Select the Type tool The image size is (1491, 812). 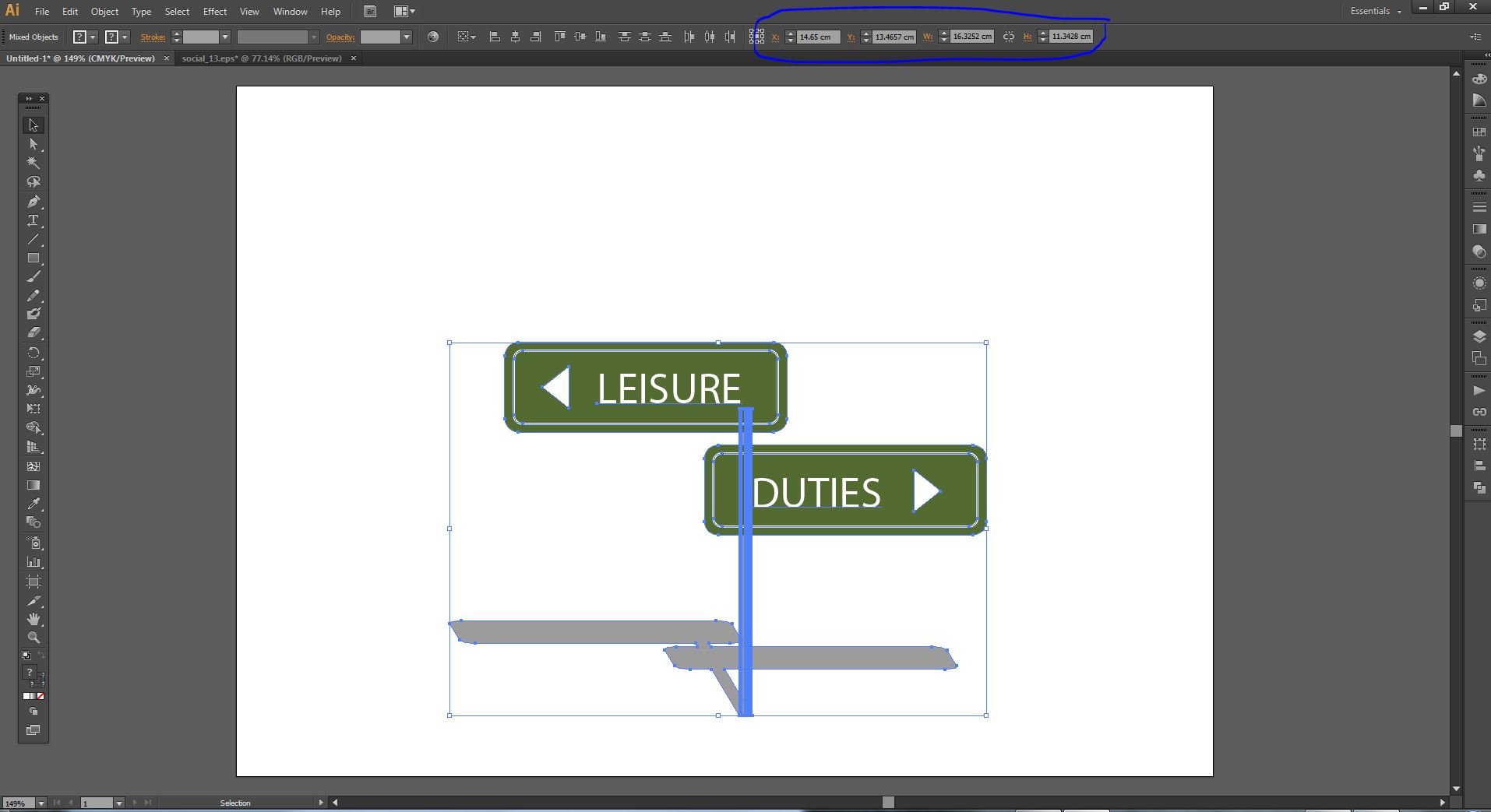pos(33,220)
